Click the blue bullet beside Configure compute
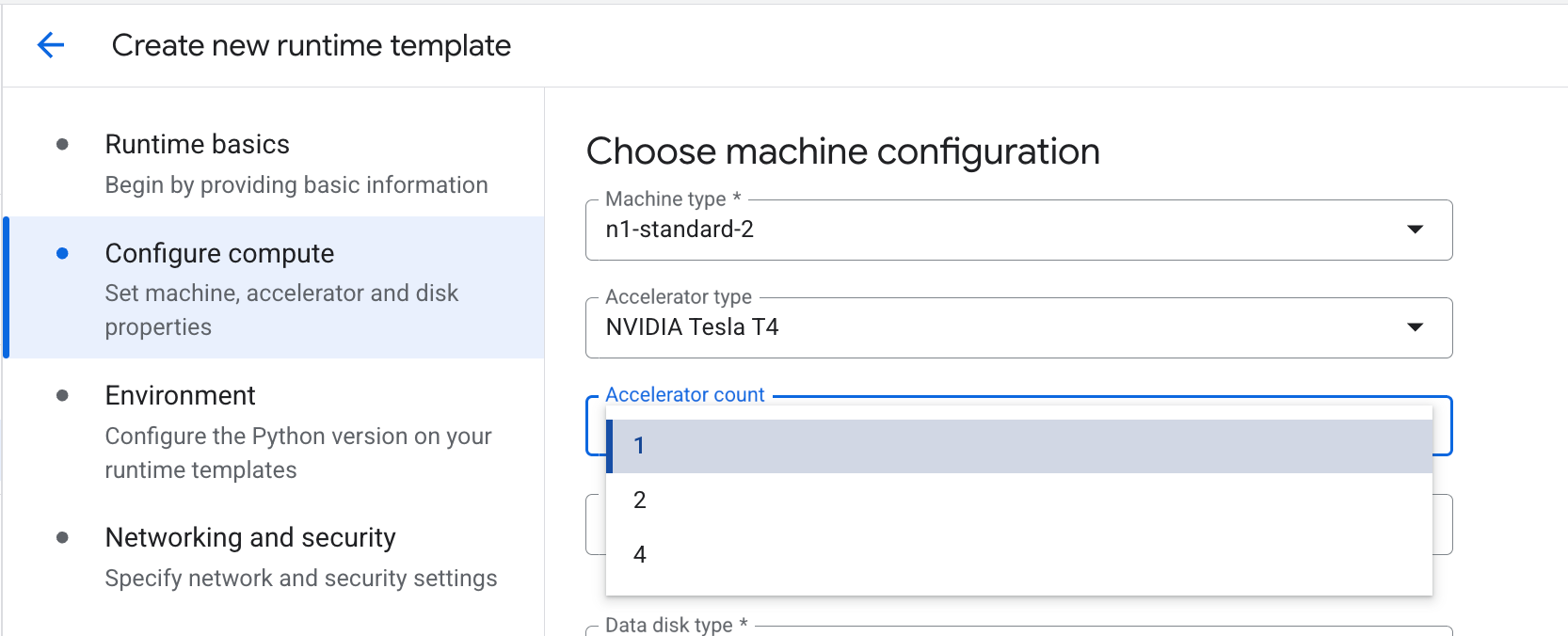Screen dimensions: 1568x636 click(x=62, y=253)
